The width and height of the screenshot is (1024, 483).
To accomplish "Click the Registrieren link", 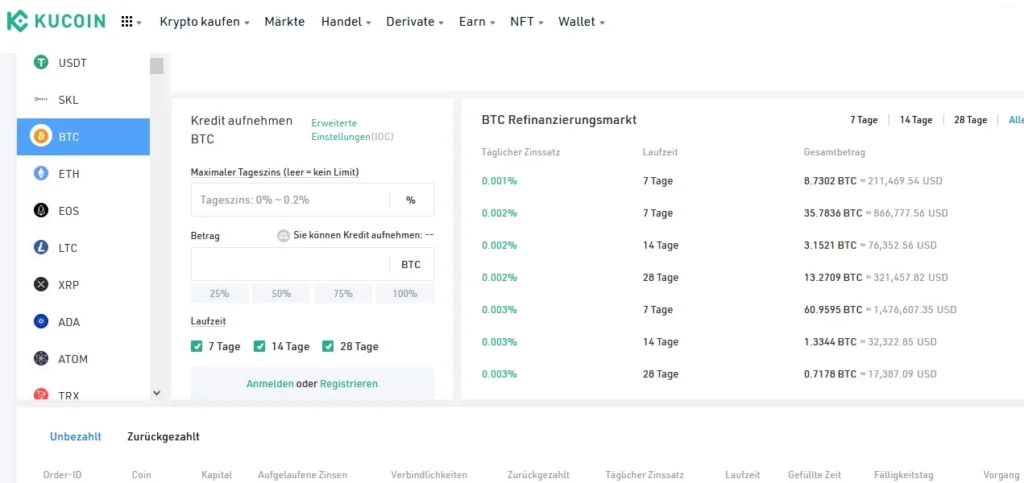I will coord(348,383).
